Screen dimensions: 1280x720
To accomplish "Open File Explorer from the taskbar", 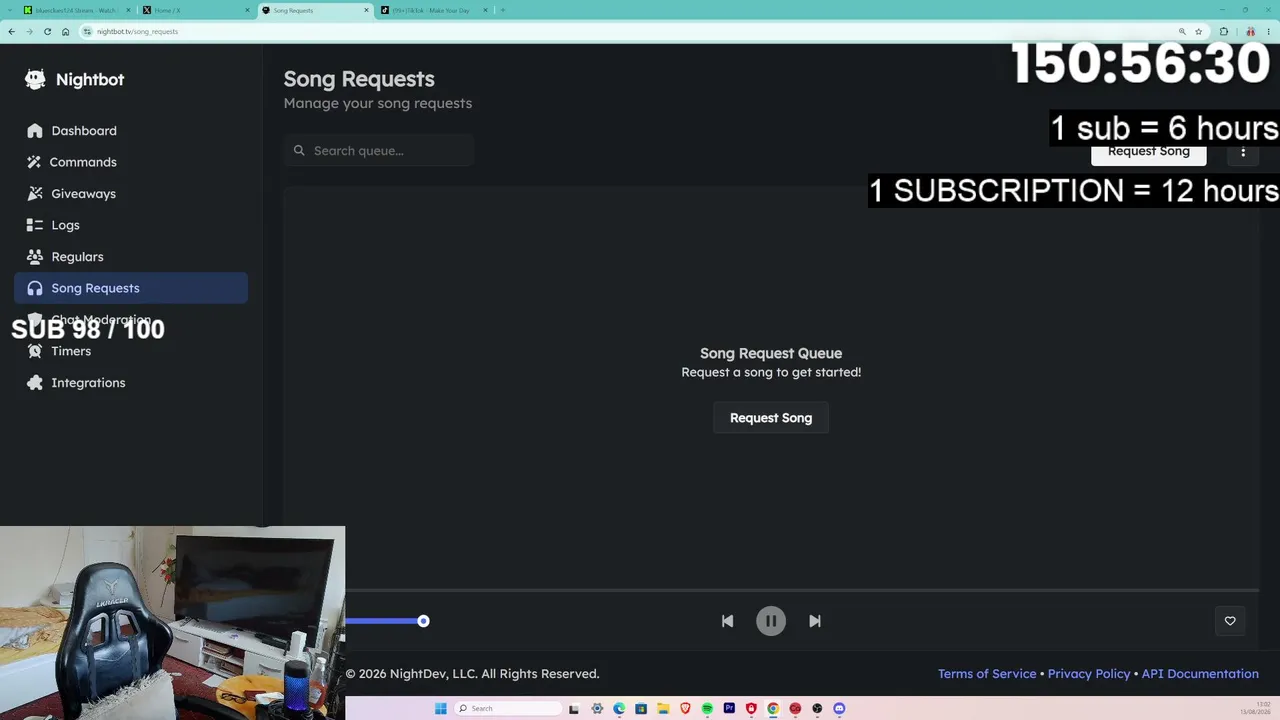I will click(x=663, y=708).
